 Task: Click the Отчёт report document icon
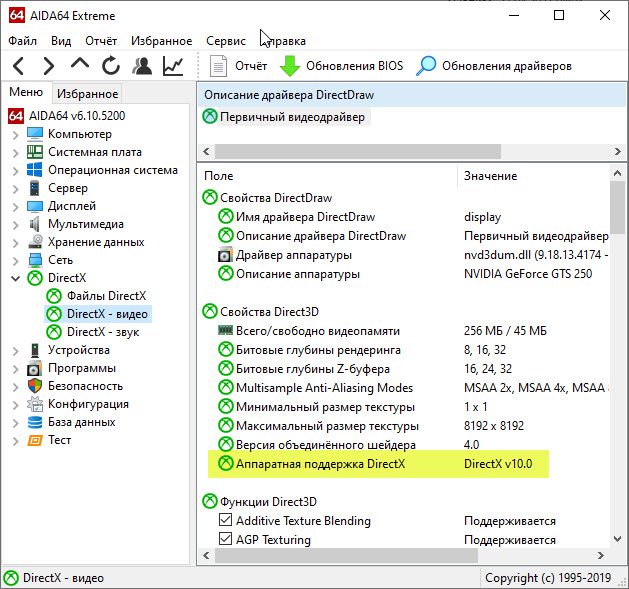click(218, 66)
